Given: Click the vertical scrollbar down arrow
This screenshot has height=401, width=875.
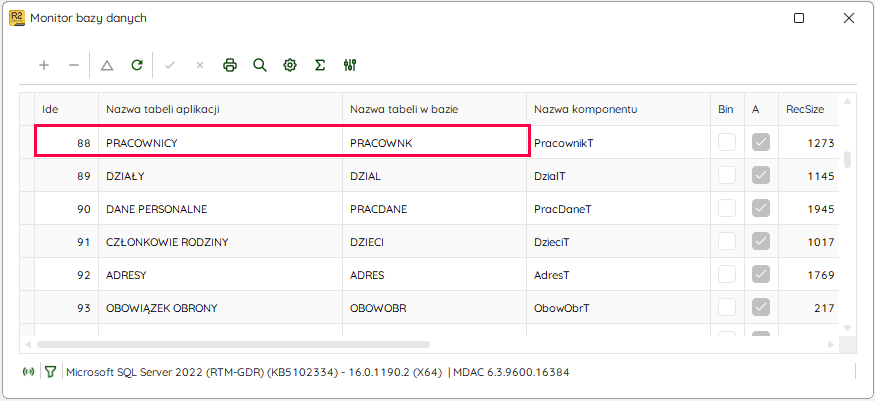Looking at the screenshot, I should tap(847, 328).
